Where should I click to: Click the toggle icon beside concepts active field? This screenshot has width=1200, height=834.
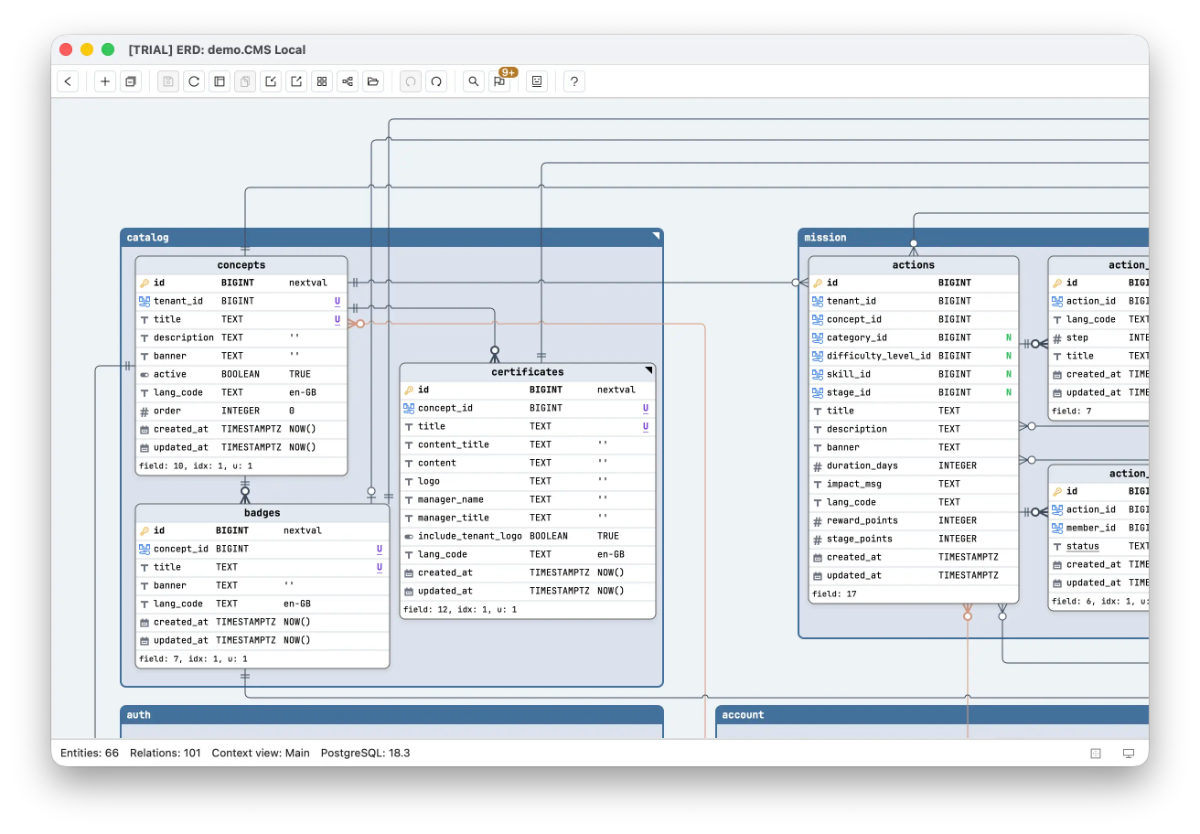(145, 374)
